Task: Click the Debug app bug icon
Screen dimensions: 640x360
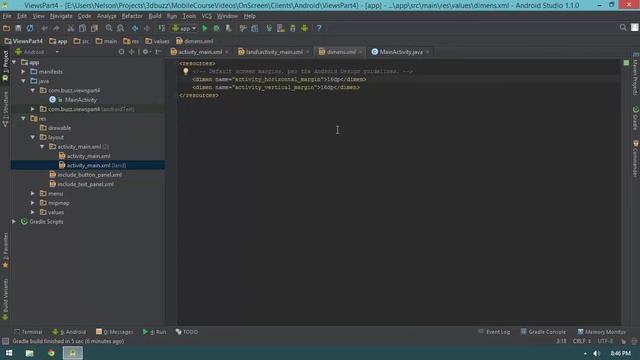Action: point(217,28)
